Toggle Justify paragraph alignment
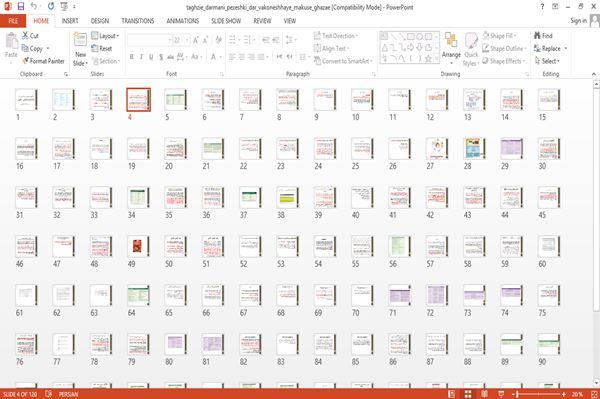The width and height of the screenshot is (600, 399). (x=261, y=57)
